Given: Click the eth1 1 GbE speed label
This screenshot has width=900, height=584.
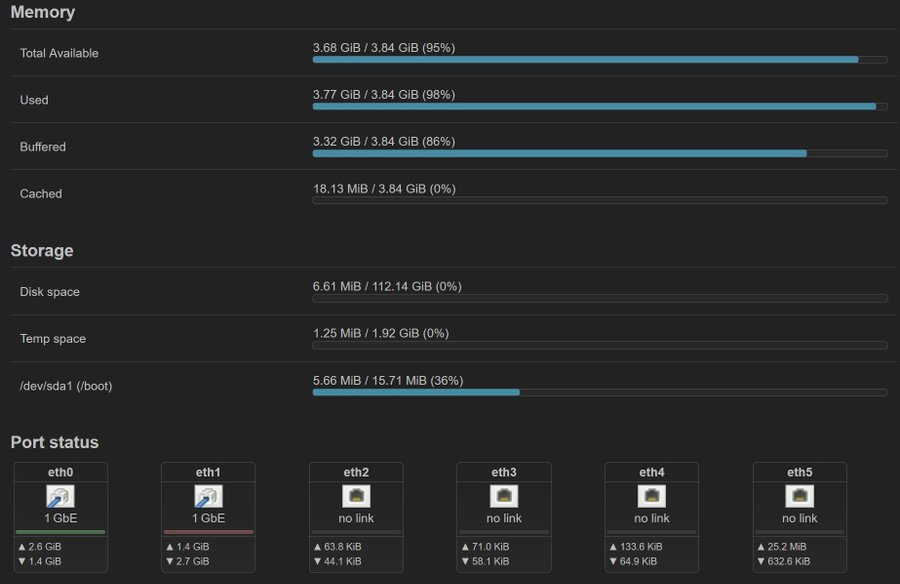Looking at the screenshot, I should click(x=208, y=518).
